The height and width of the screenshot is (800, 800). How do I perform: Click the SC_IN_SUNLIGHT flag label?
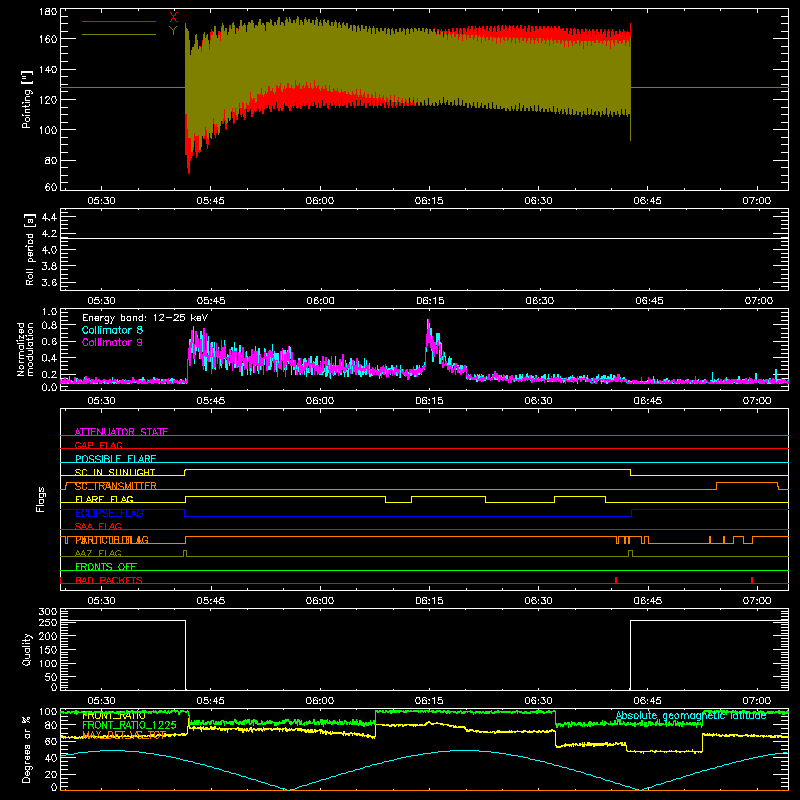click(x=115, y=472)
